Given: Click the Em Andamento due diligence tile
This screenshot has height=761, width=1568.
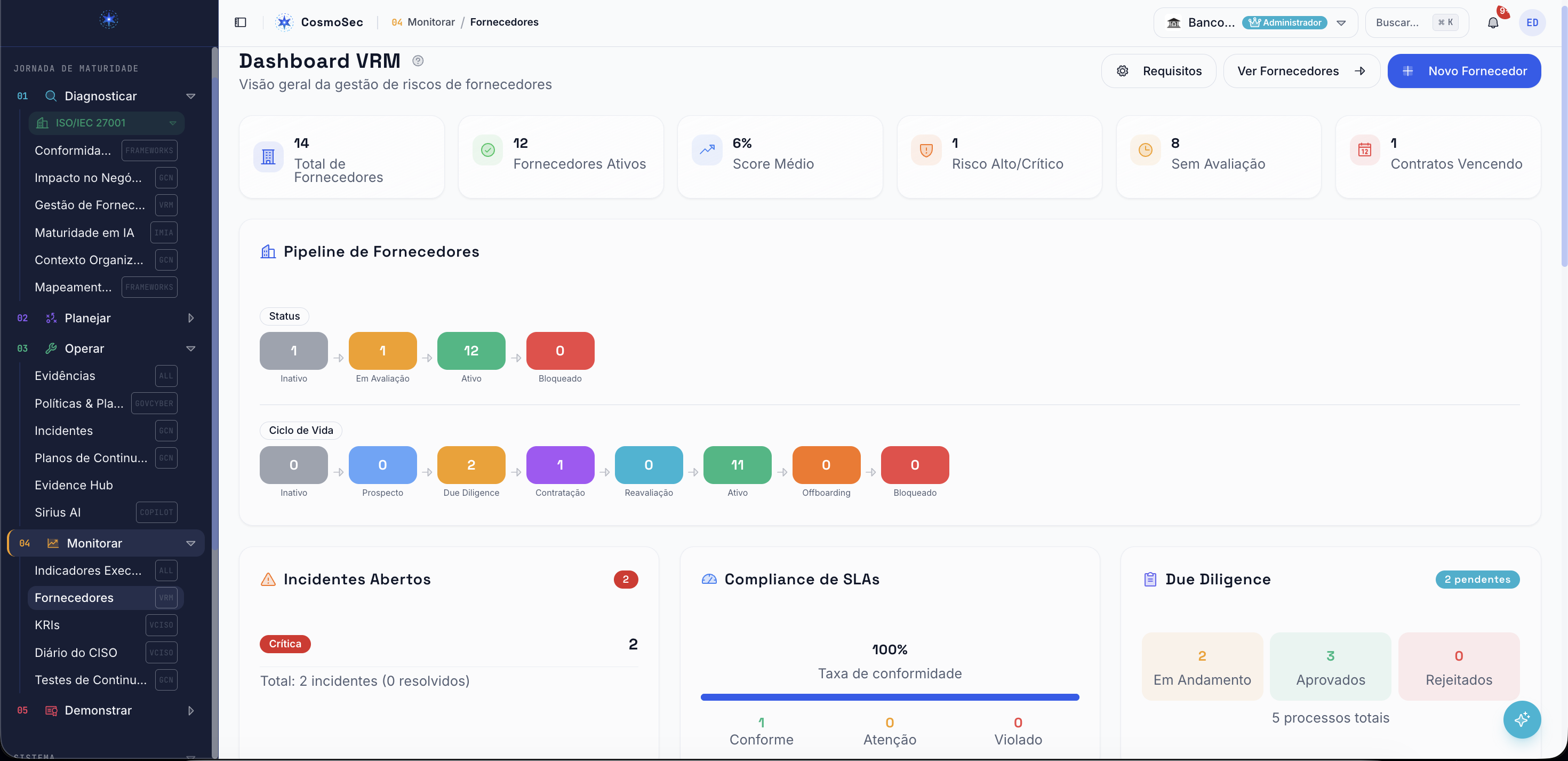Looking at the screenshot, I should tap(1202, 667).
